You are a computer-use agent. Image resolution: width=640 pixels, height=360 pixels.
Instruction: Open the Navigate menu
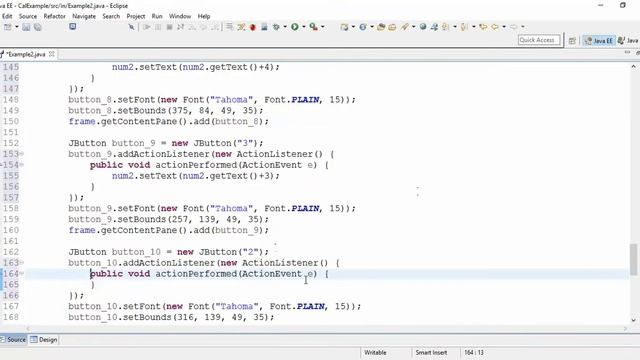click(84, 16)
